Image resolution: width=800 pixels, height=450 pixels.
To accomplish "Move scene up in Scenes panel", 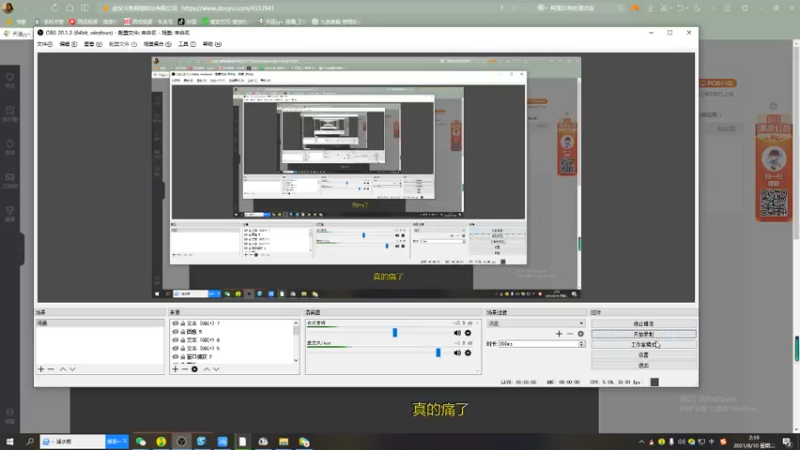I will [63, 369].
